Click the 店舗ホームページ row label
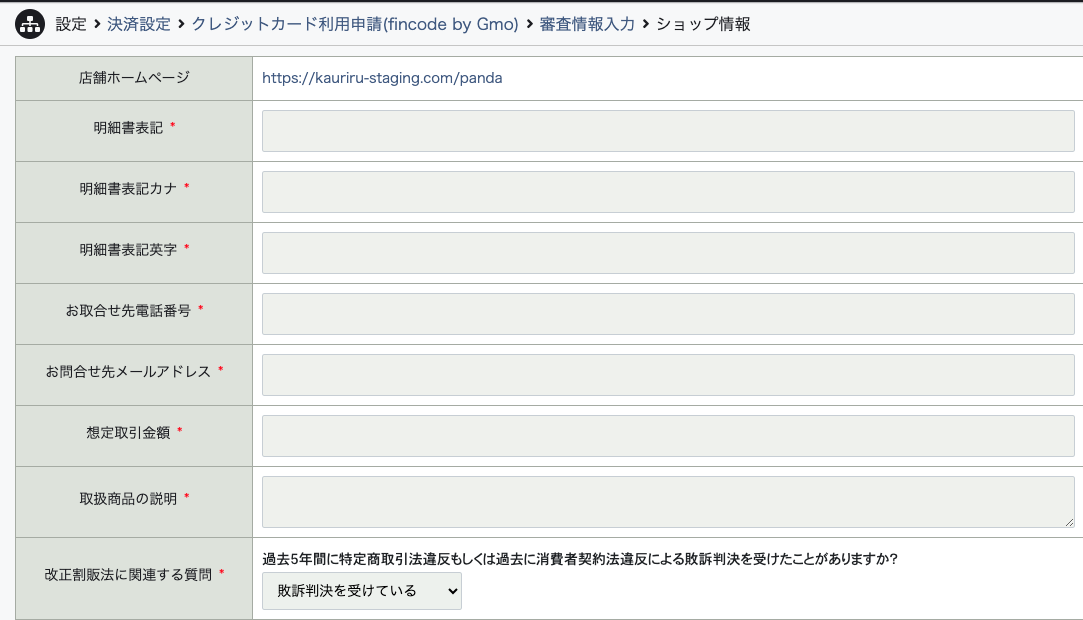This screenshot has height=620, width=1083. (134, 78)
